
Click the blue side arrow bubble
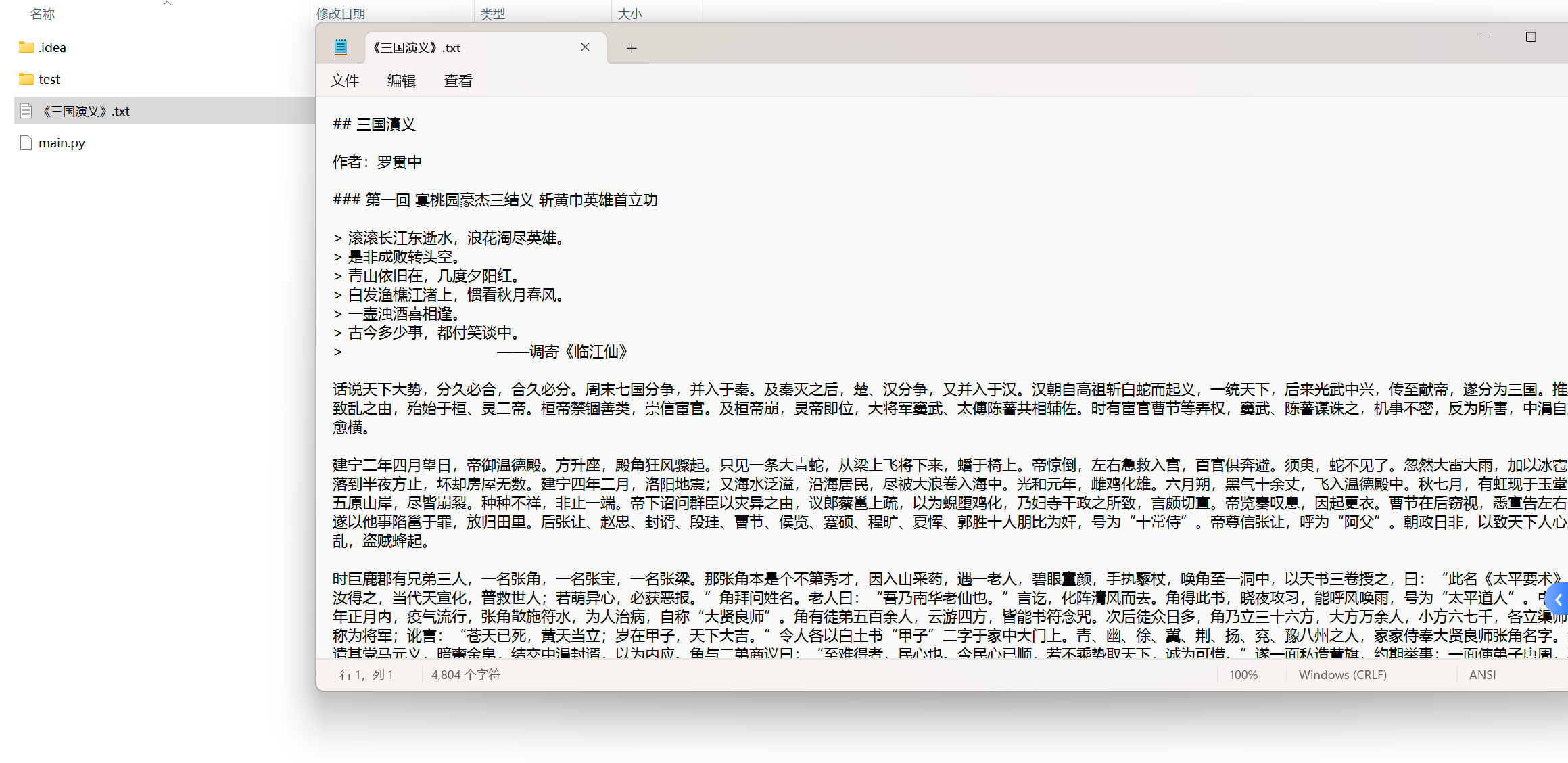pos(1557,600)
